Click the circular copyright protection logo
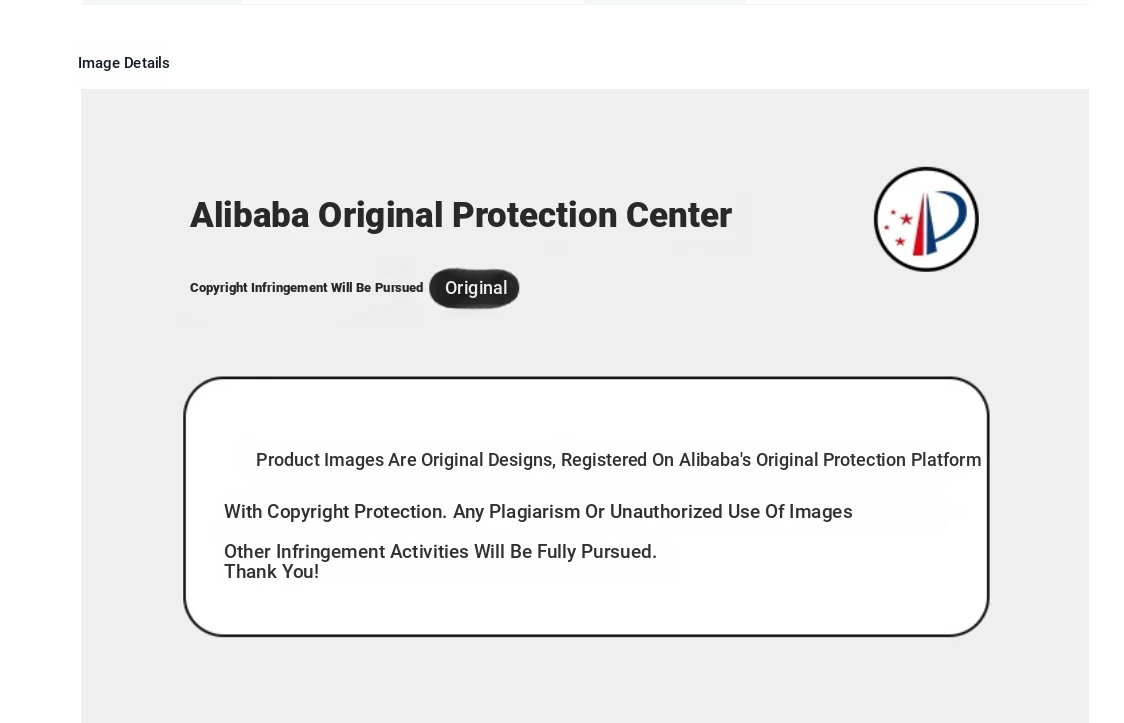This screenshot has height=723, width=1124. 926,219
